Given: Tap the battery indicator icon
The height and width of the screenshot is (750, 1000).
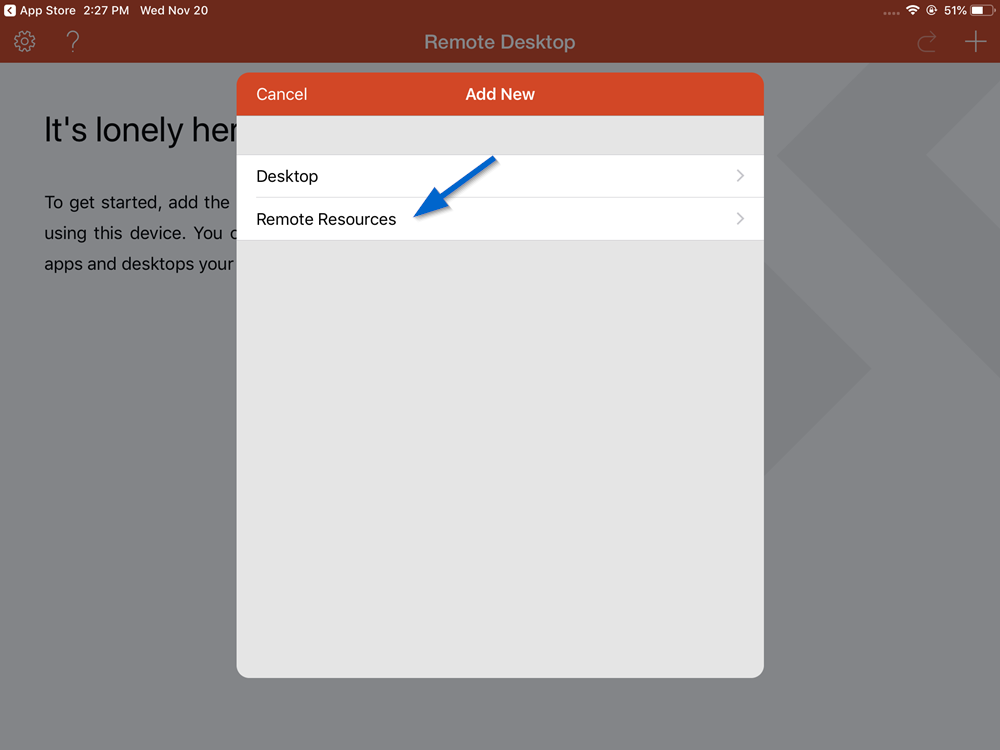Looking at the screenshot, I should [983, 10].
